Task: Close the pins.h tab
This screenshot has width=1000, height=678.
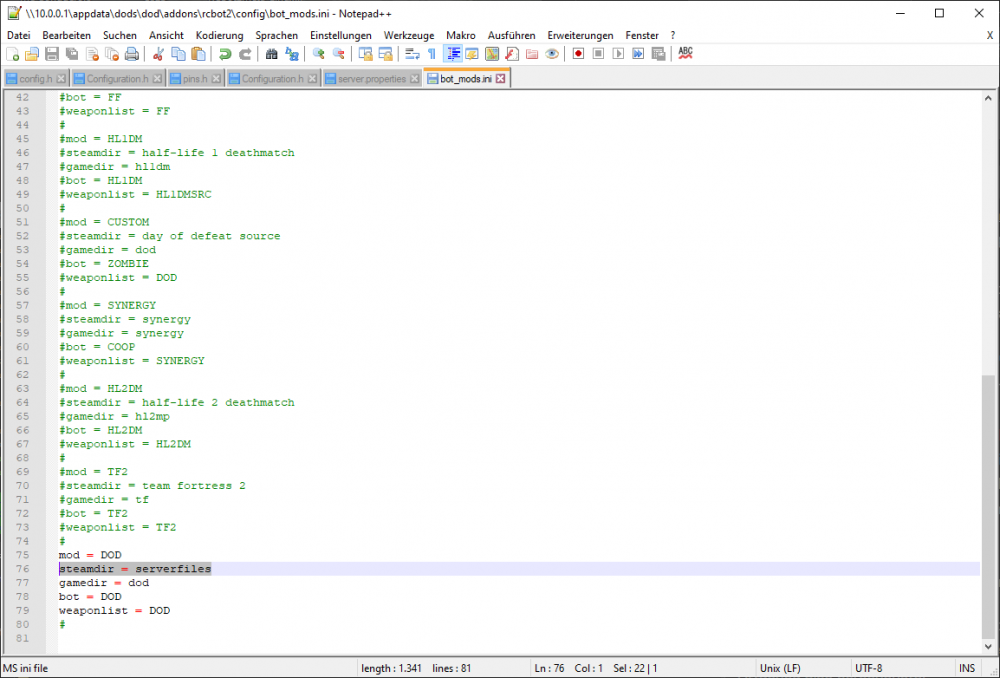Action: 216,78
